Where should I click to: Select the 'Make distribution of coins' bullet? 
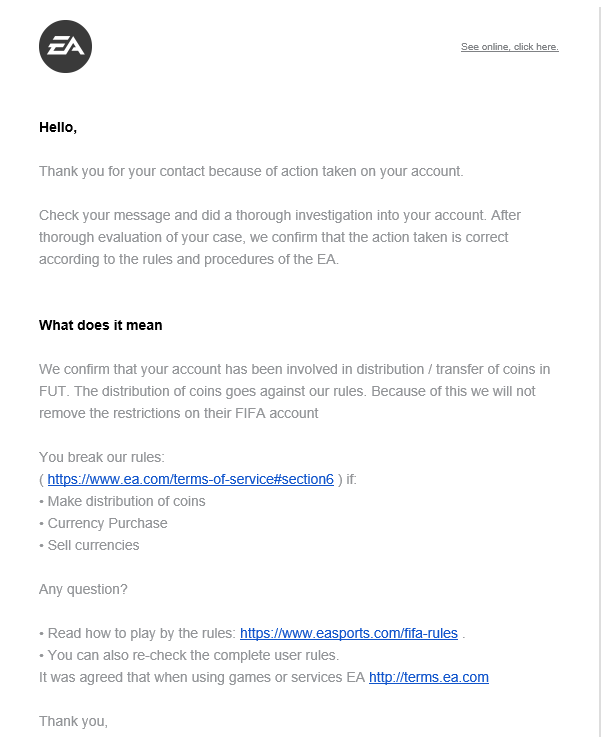[x=122, y=502]
